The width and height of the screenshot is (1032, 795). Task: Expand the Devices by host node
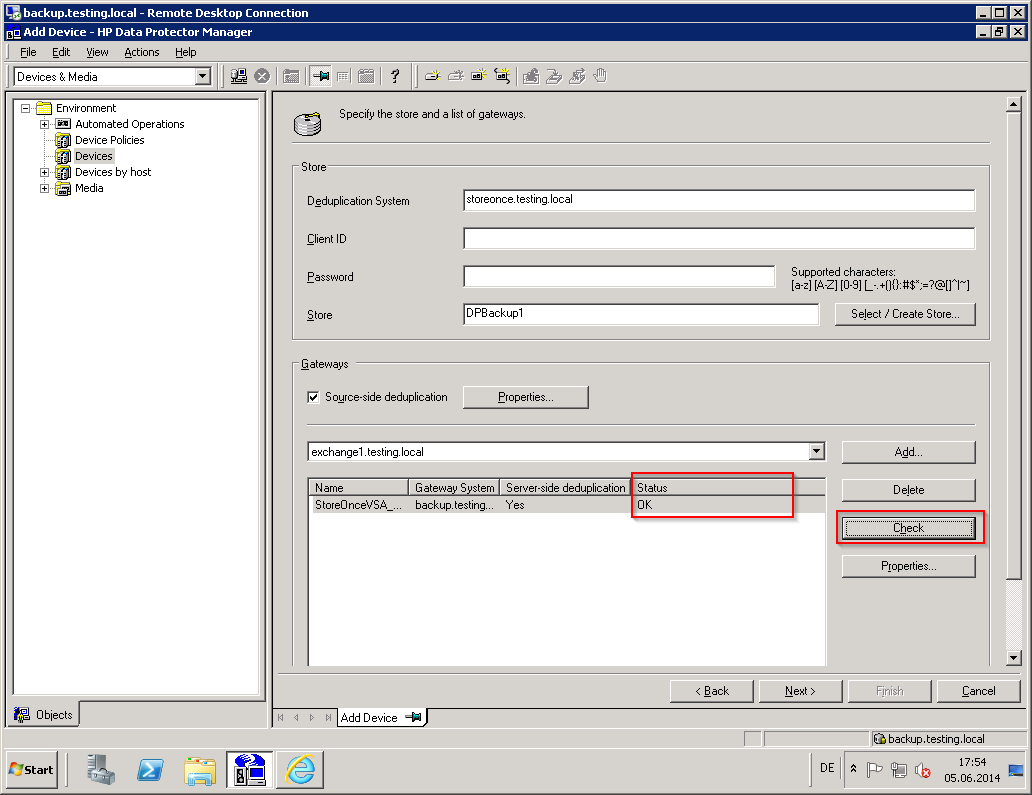click(x=44, y=172)
